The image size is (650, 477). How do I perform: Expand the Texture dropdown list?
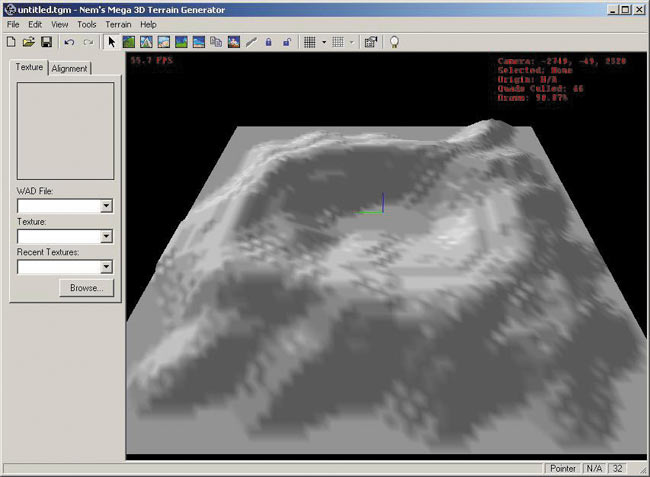coord(106,237)
